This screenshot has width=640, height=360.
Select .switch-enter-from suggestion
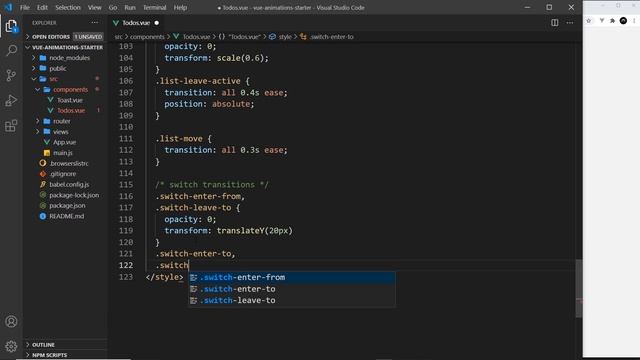pos(291,278)
